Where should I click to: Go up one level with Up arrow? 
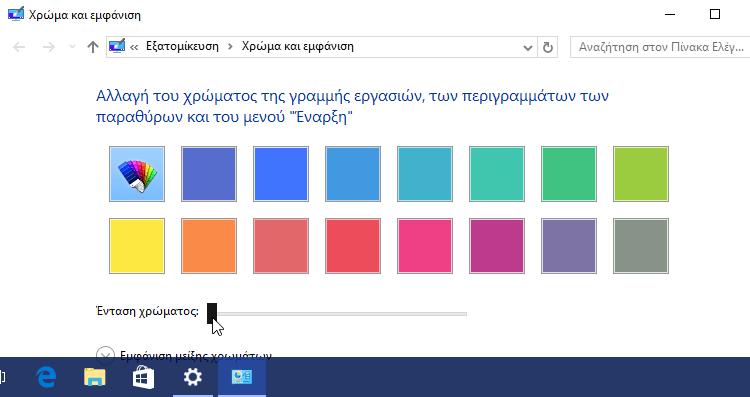[93, 47]
